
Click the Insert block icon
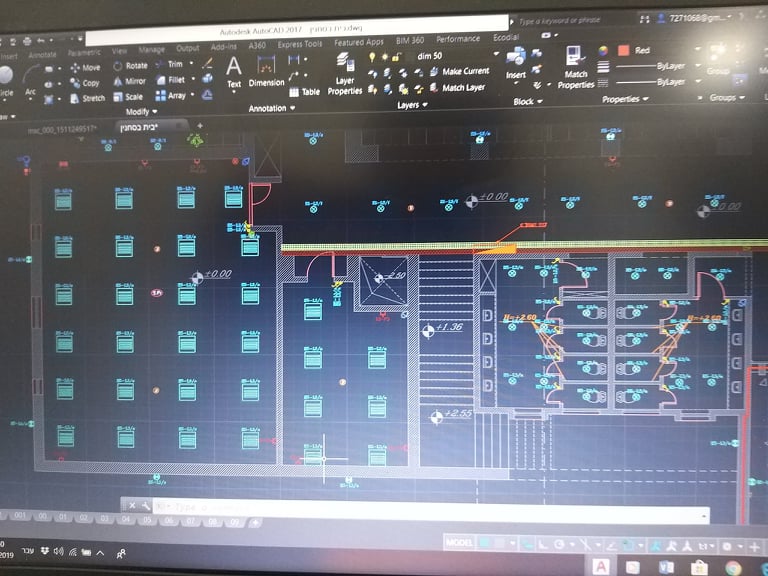coord(516,63)
